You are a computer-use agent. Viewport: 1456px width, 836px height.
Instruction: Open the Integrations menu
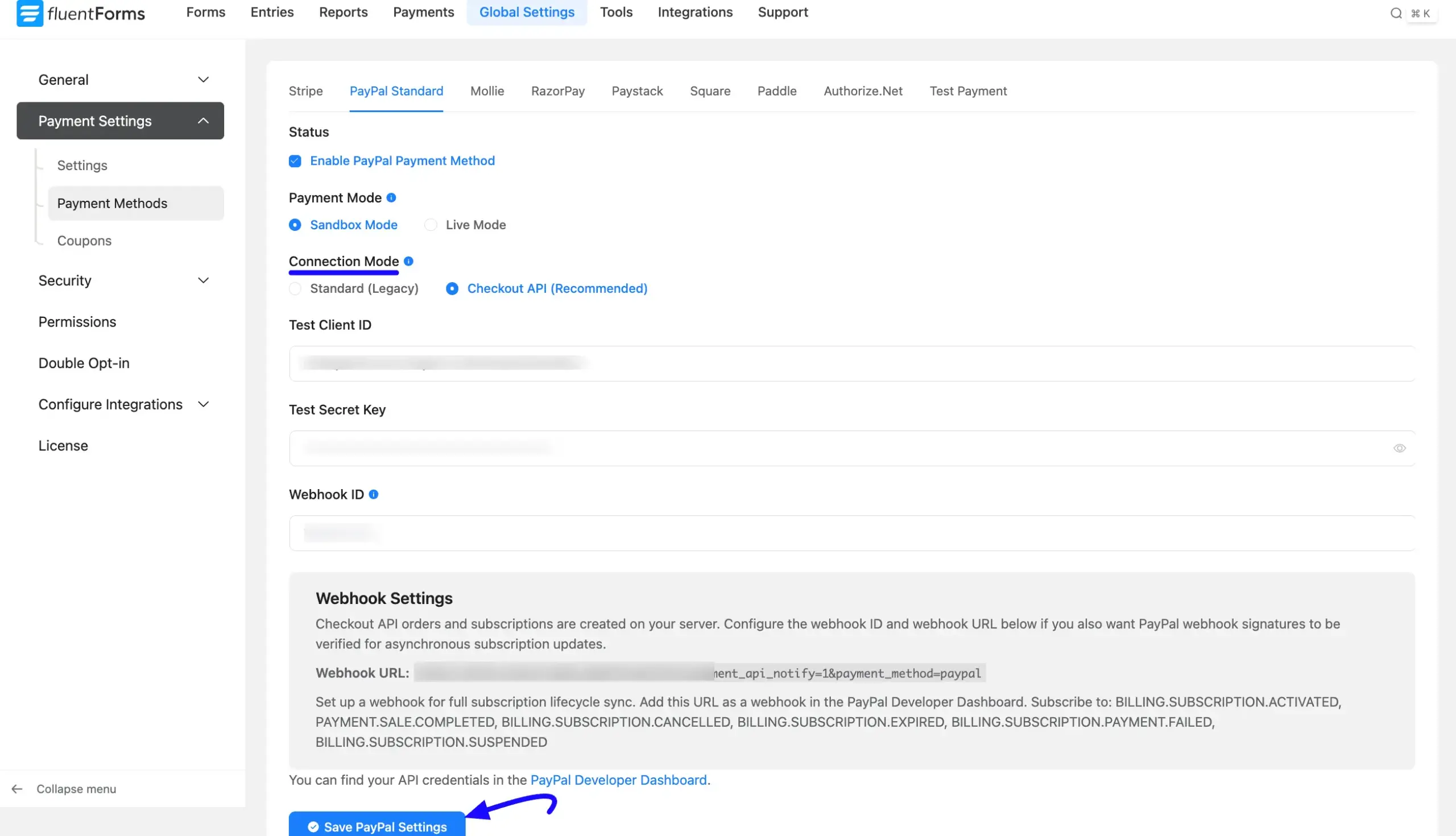coord(695,12)
